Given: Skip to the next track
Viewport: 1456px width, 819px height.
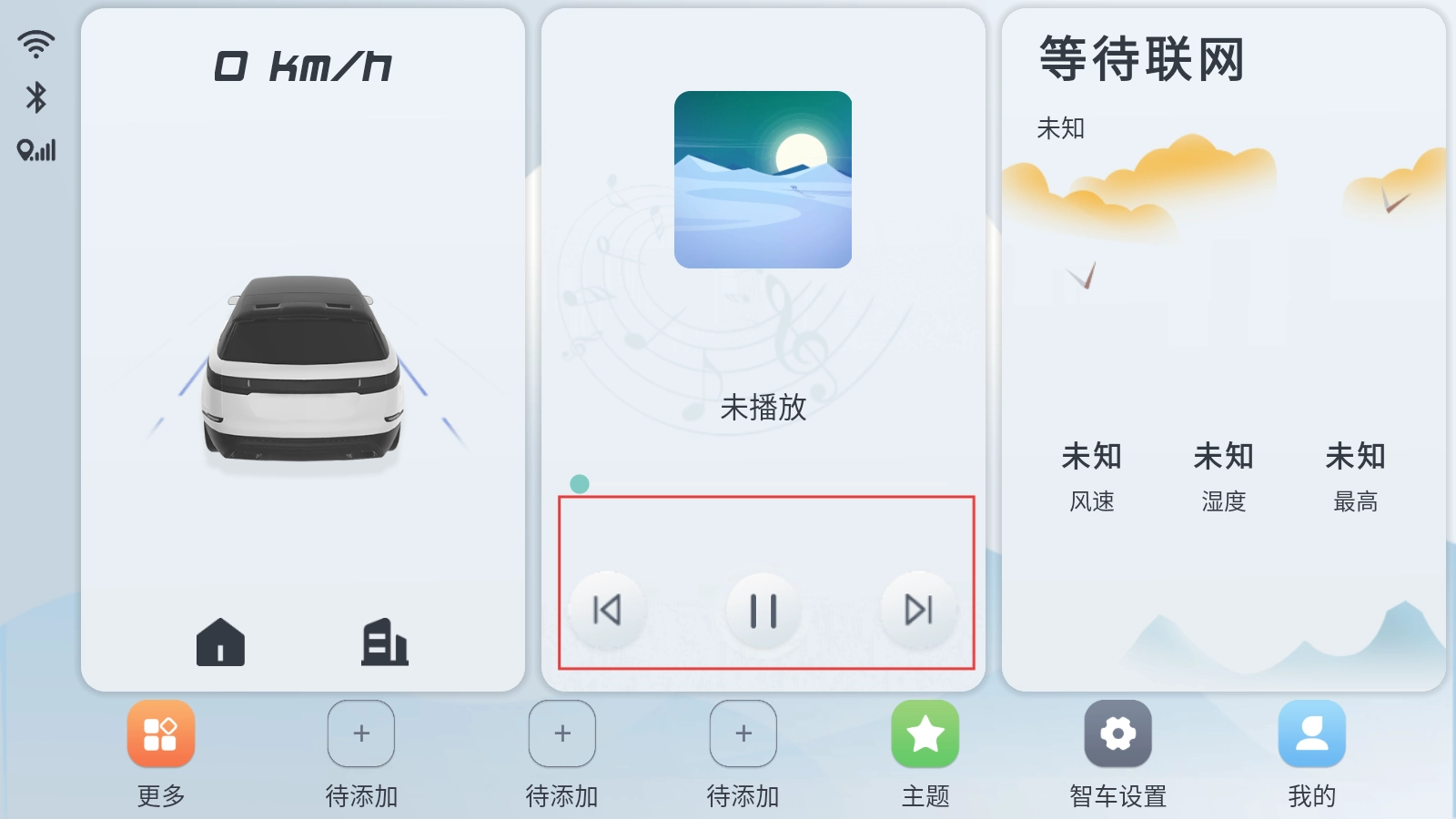Looking at the screenshot, I should pos(919,610).
